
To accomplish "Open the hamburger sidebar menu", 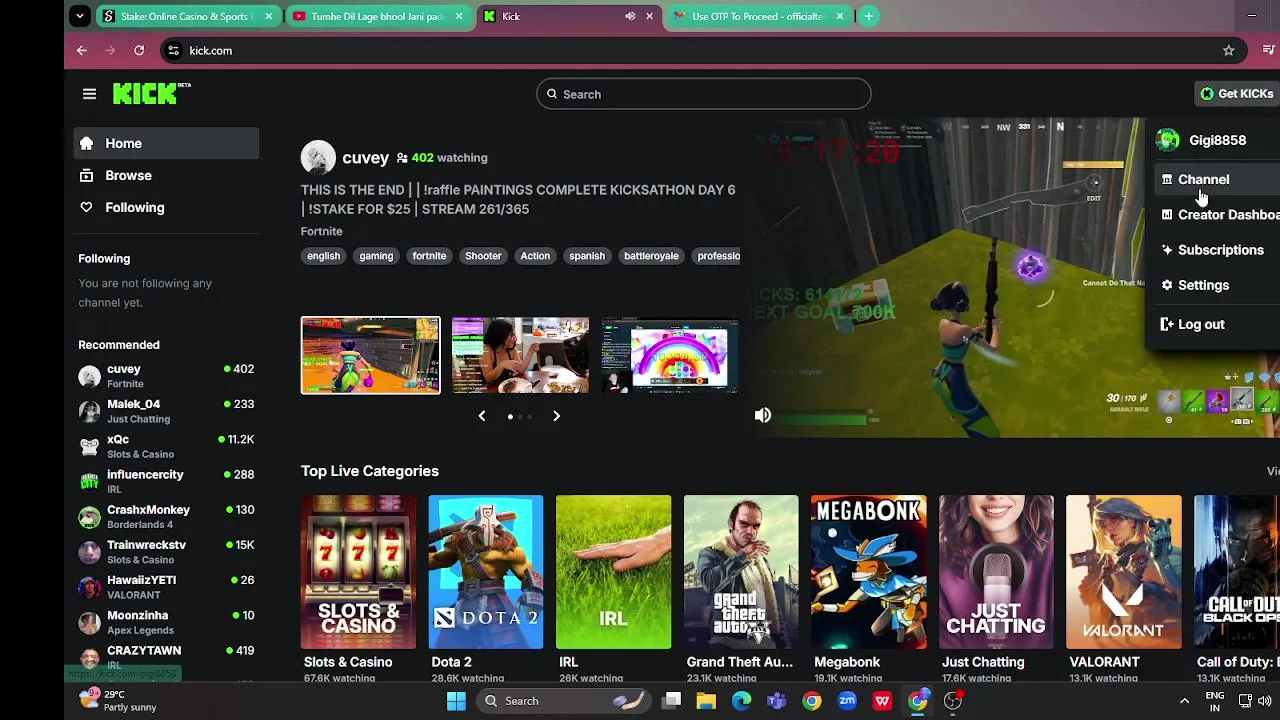I will coord(89,94).
